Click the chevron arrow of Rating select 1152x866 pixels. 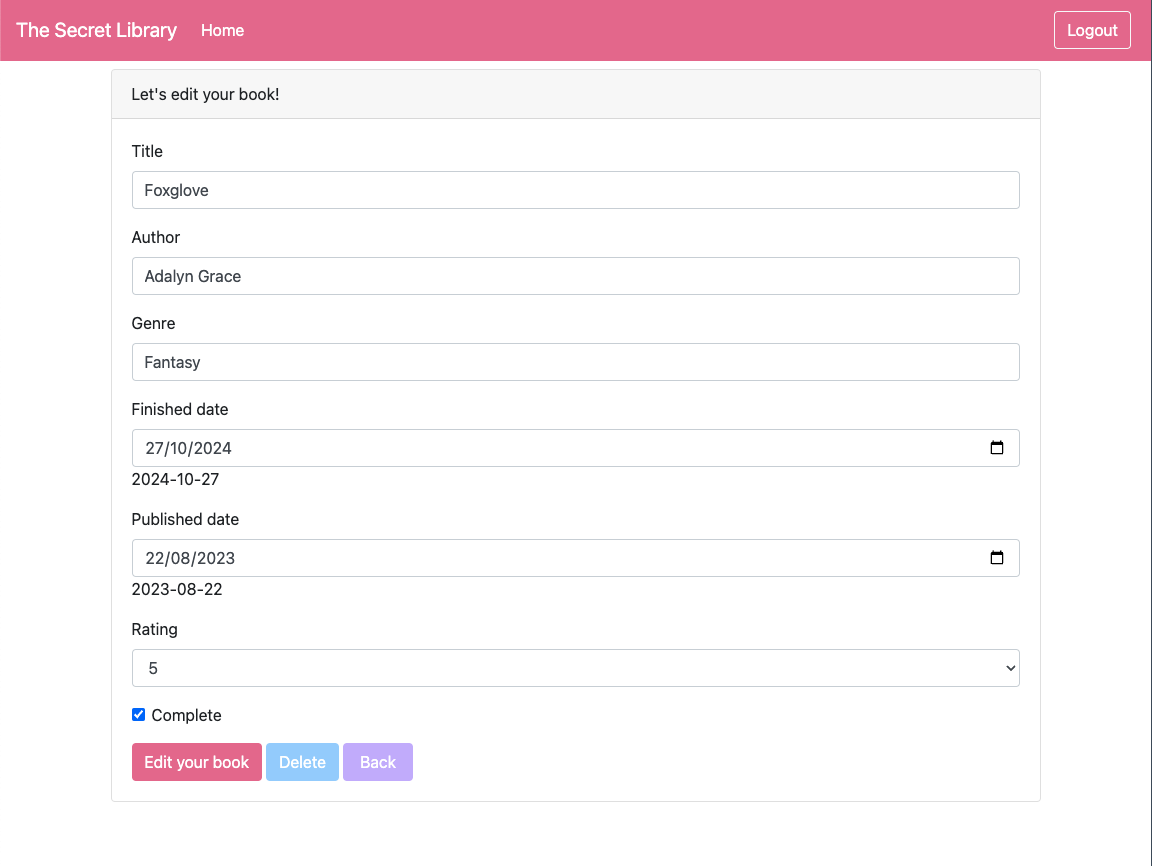(x=1009, y=669)
